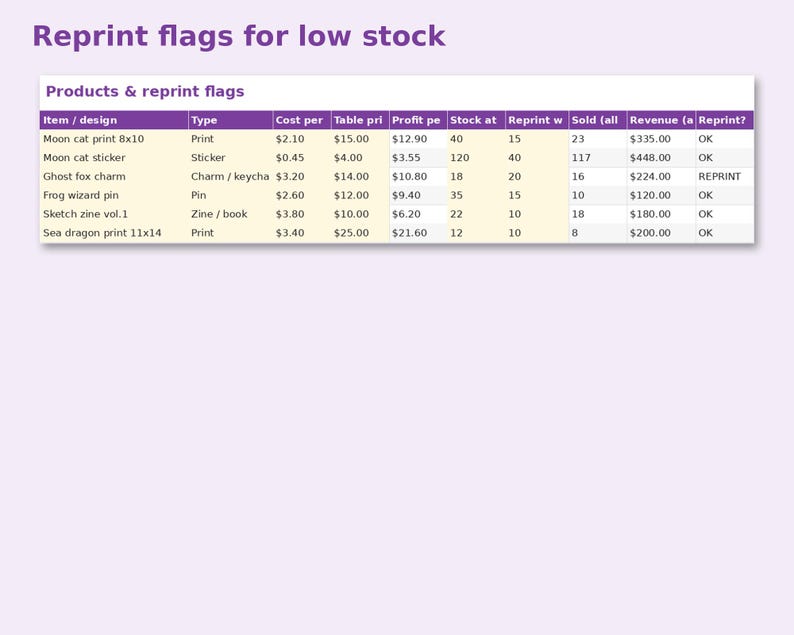Click the 'Moon cat sticker' cell
This screenshot has height=635, width=794.
tap(114, 157)
